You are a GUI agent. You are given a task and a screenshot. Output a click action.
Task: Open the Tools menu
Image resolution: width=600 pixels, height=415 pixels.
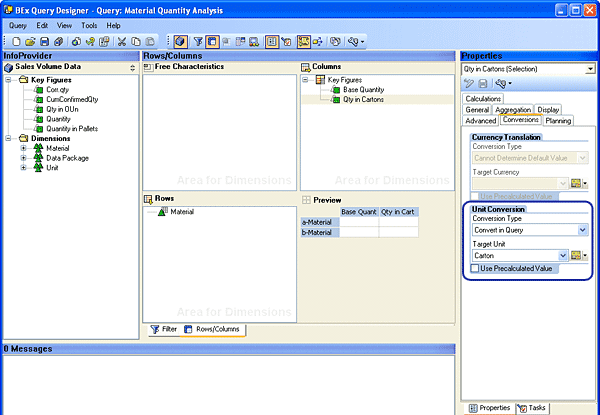point(89,24)
